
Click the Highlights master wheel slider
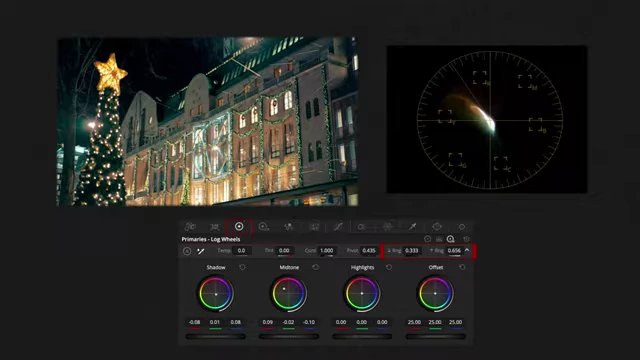362,337
